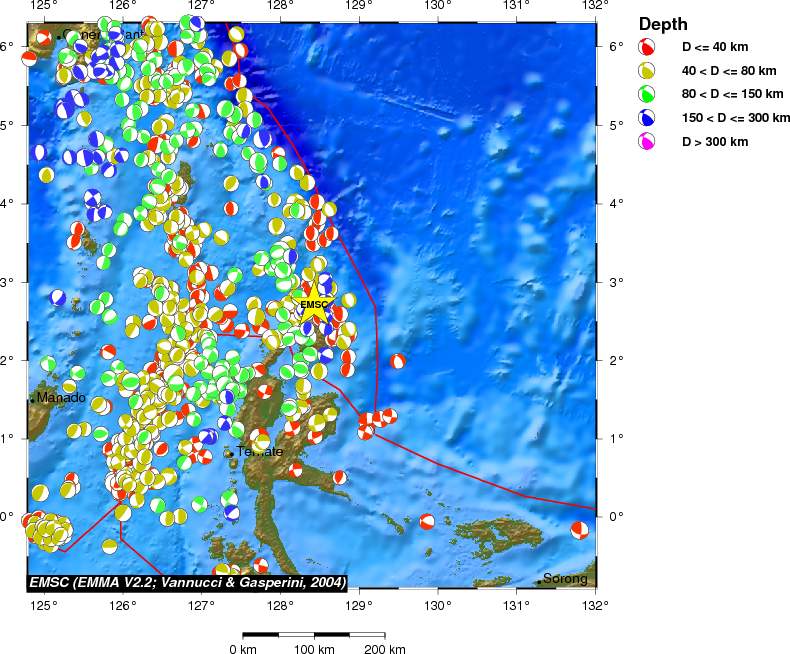Click the Ternate city label
Image resolution: width=790 pixels, height=654 pixels.
point(260,451)
